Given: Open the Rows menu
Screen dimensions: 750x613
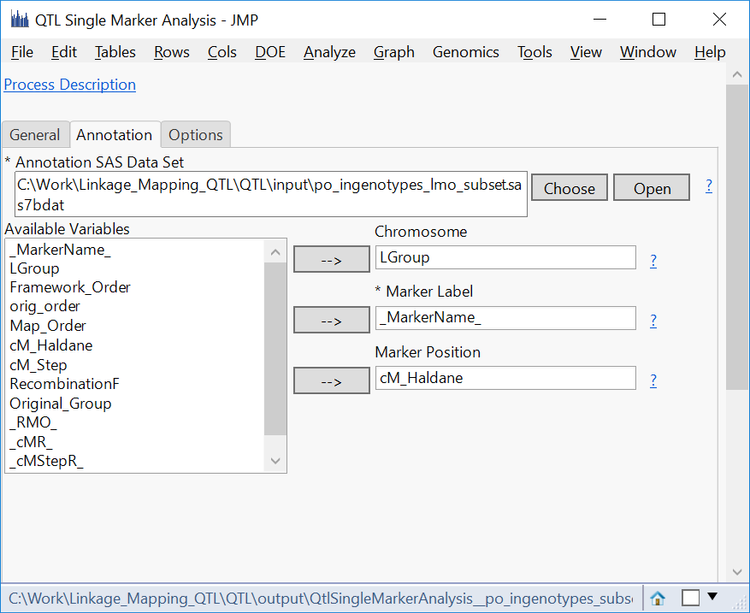Looking at the screenshot, I should pyautogui.click(x=172, y=52).
